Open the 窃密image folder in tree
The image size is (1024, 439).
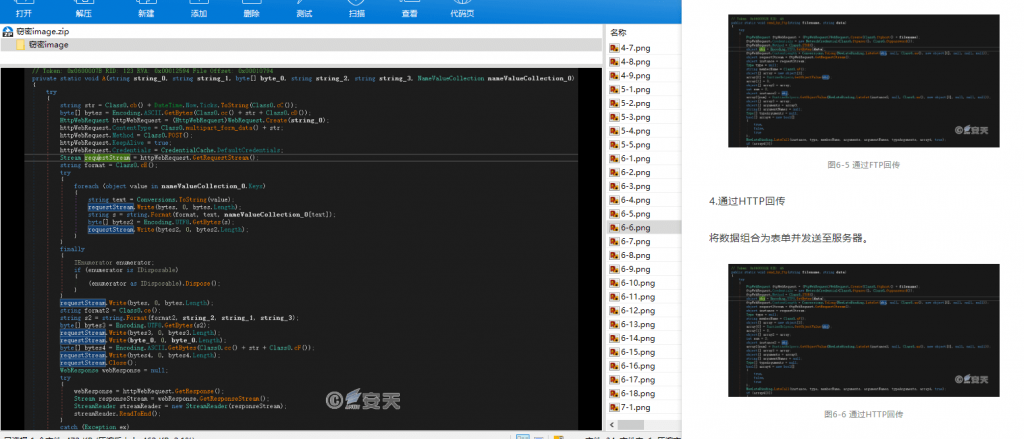point(44,45)
